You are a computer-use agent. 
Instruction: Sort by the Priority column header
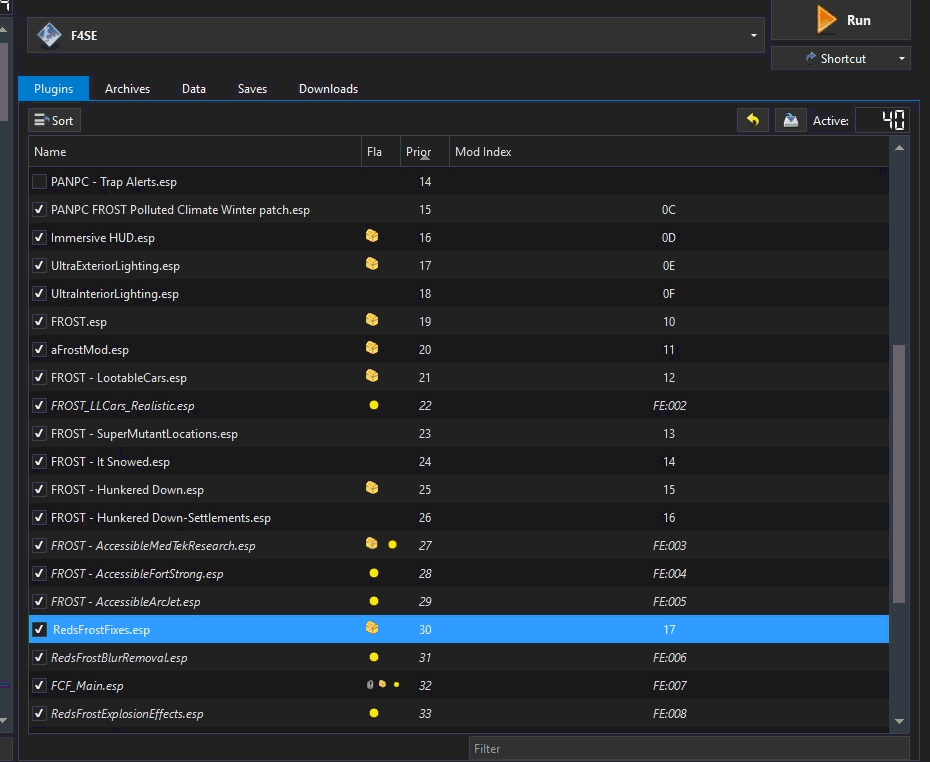[x=419, y=152]
